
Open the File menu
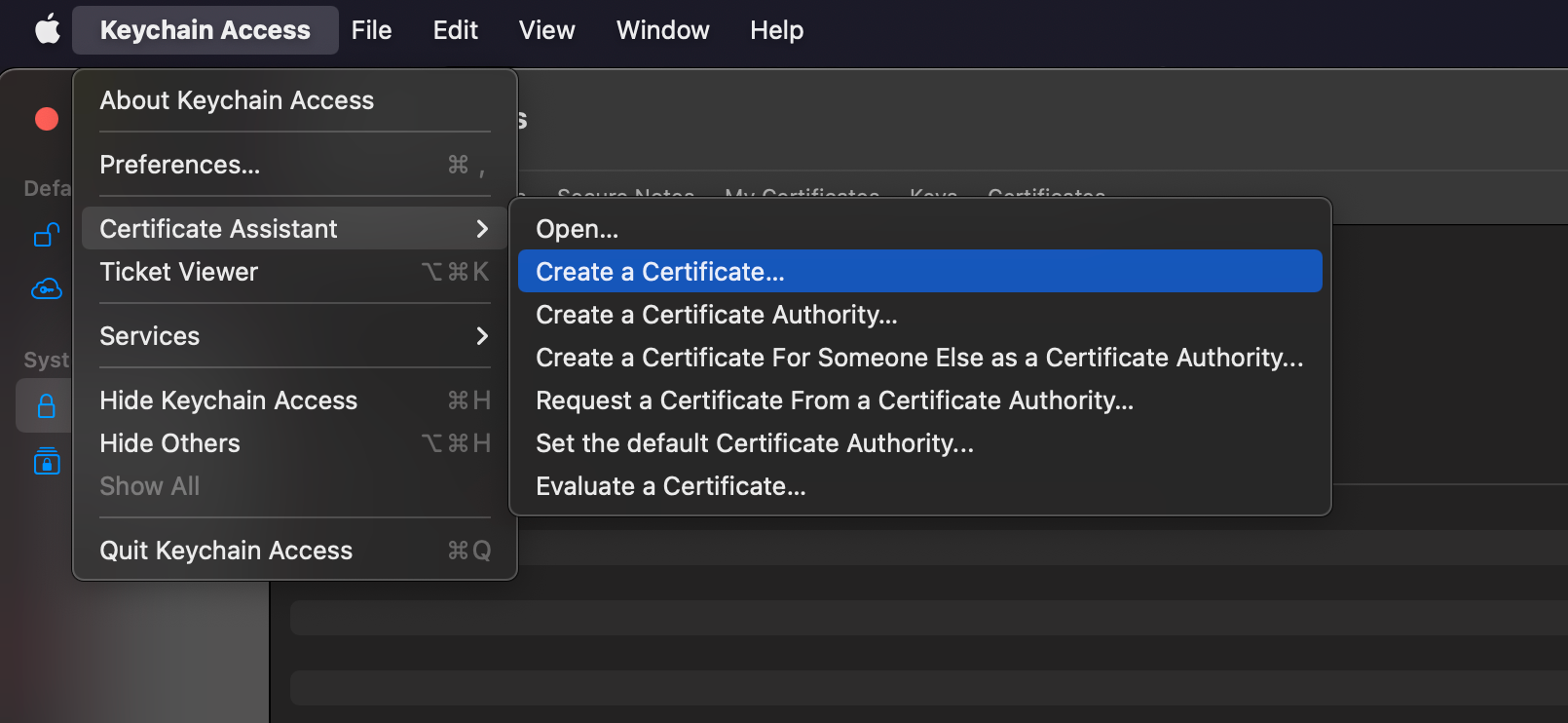click(x=371, y=30)
